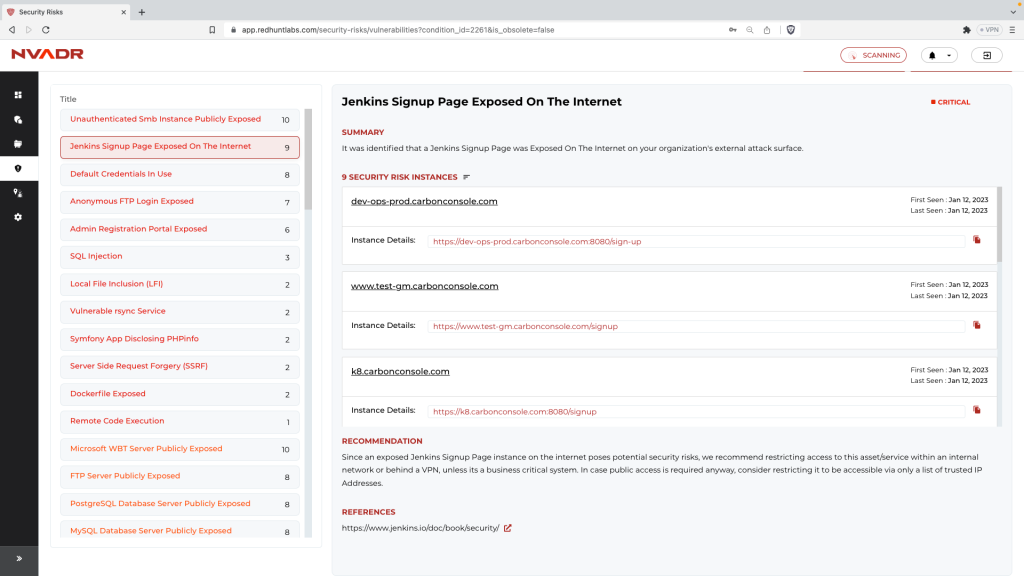Click the sort icon beside Security Risk Instances

[466, 177]
